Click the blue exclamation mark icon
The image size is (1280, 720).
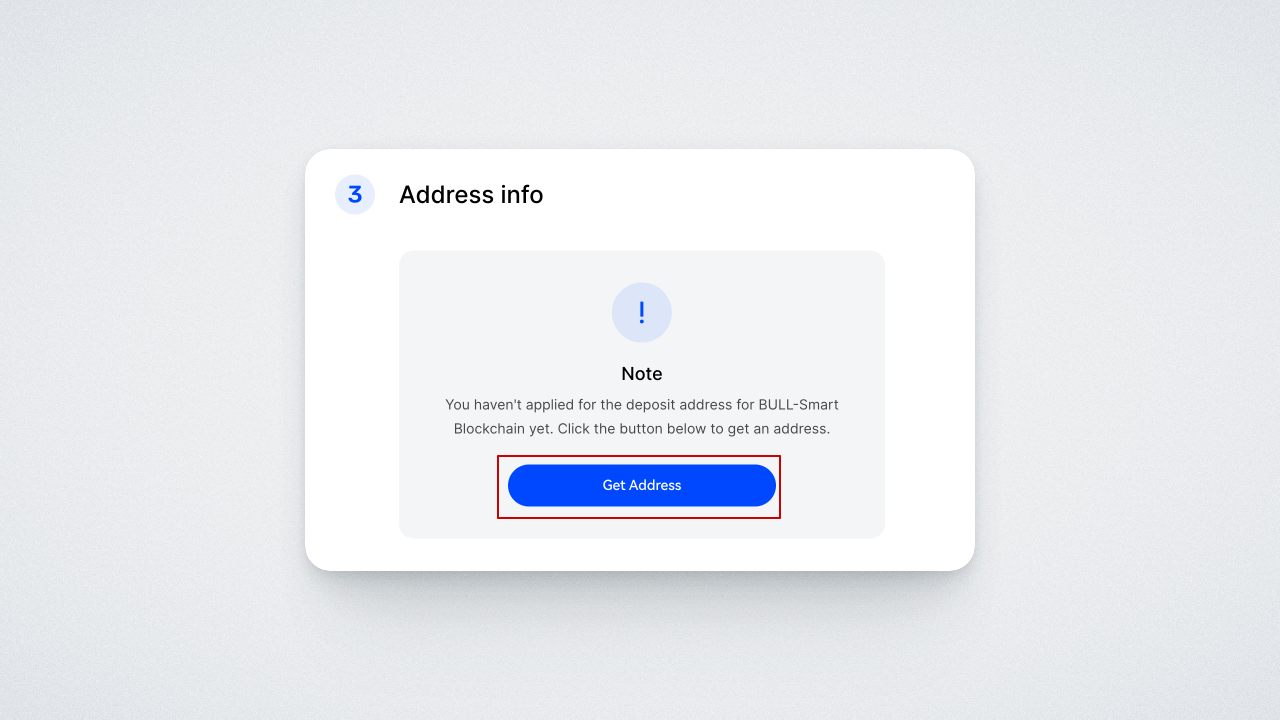642,312
